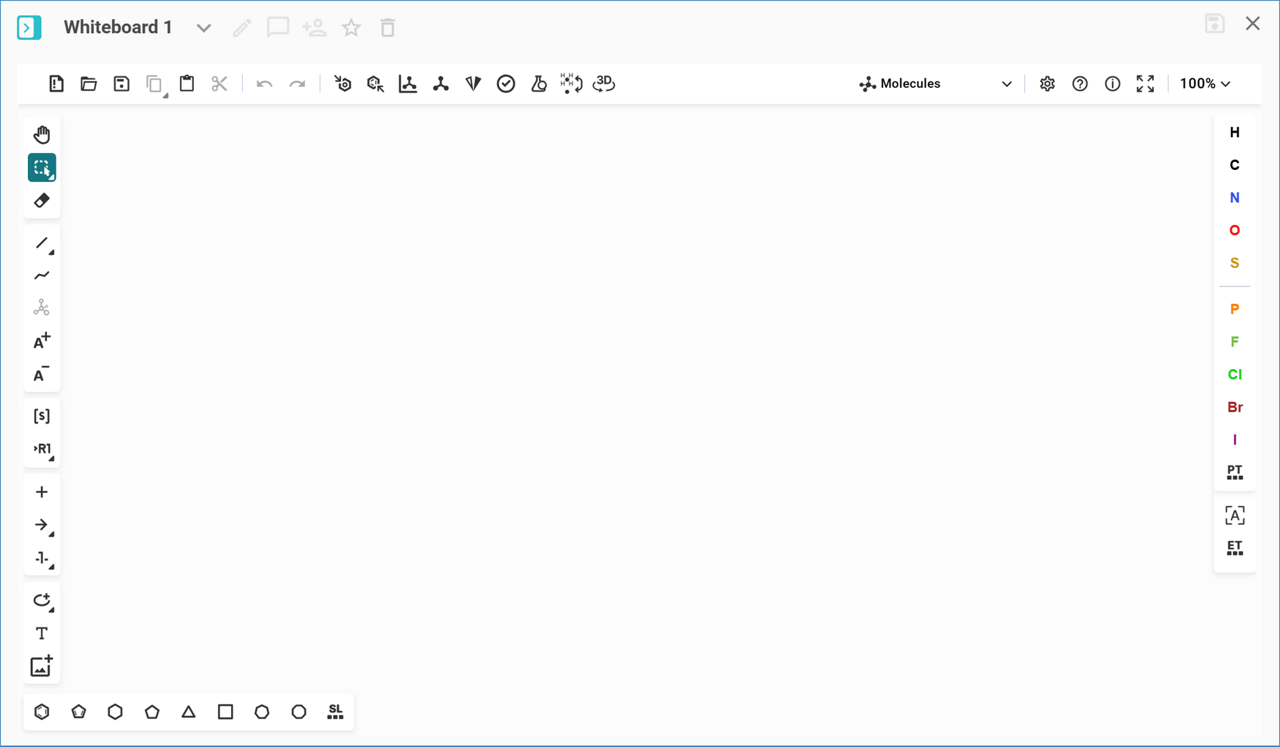
Task: Select the Eraser tool
Action: coord(41,201)
